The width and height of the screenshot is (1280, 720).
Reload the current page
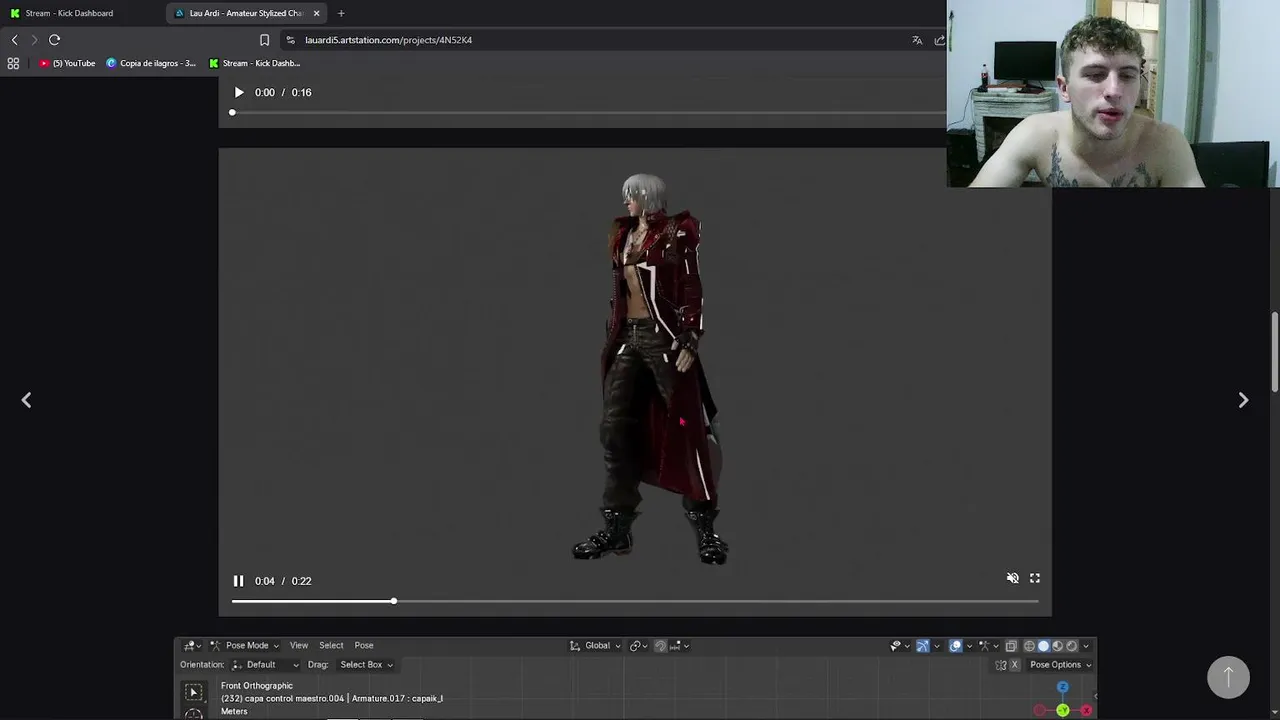click(x=55, y=40)
